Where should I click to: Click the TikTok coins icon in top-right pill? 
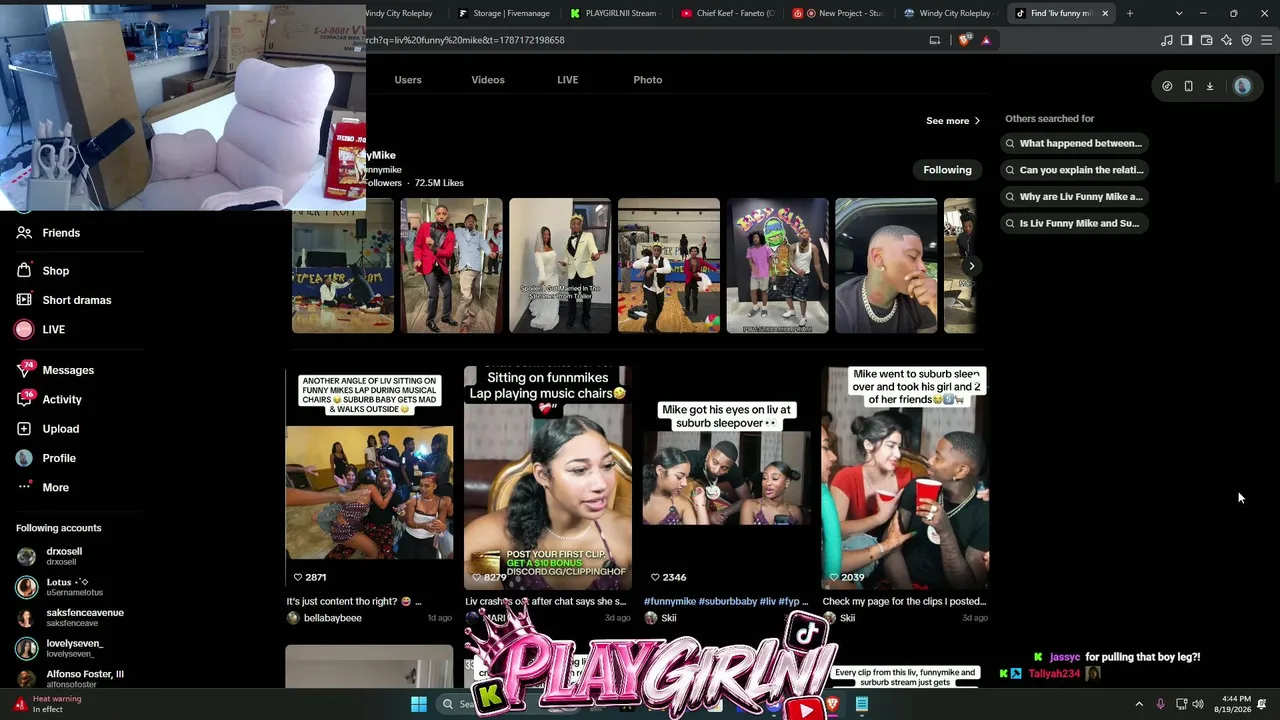pyautogui.click(x=1167, y=86)
